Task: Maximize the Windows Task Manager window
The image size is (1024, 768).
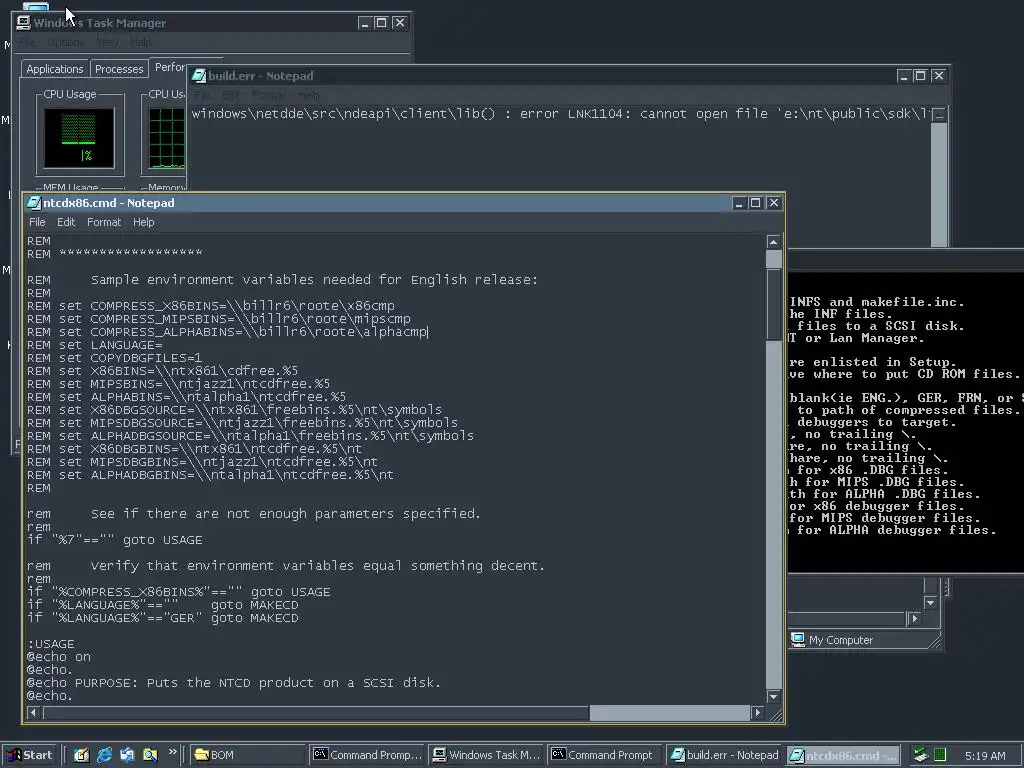Action: 381,23
